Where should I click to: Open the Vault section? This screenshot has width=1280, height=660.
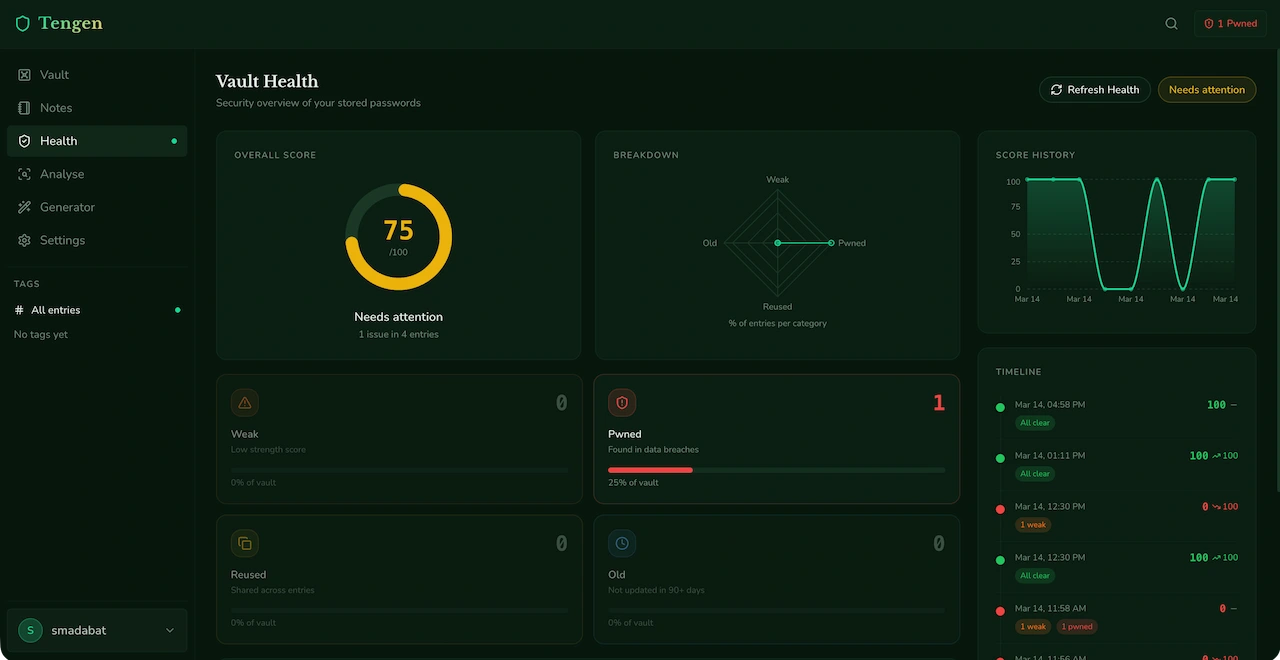tap(97, 75)
